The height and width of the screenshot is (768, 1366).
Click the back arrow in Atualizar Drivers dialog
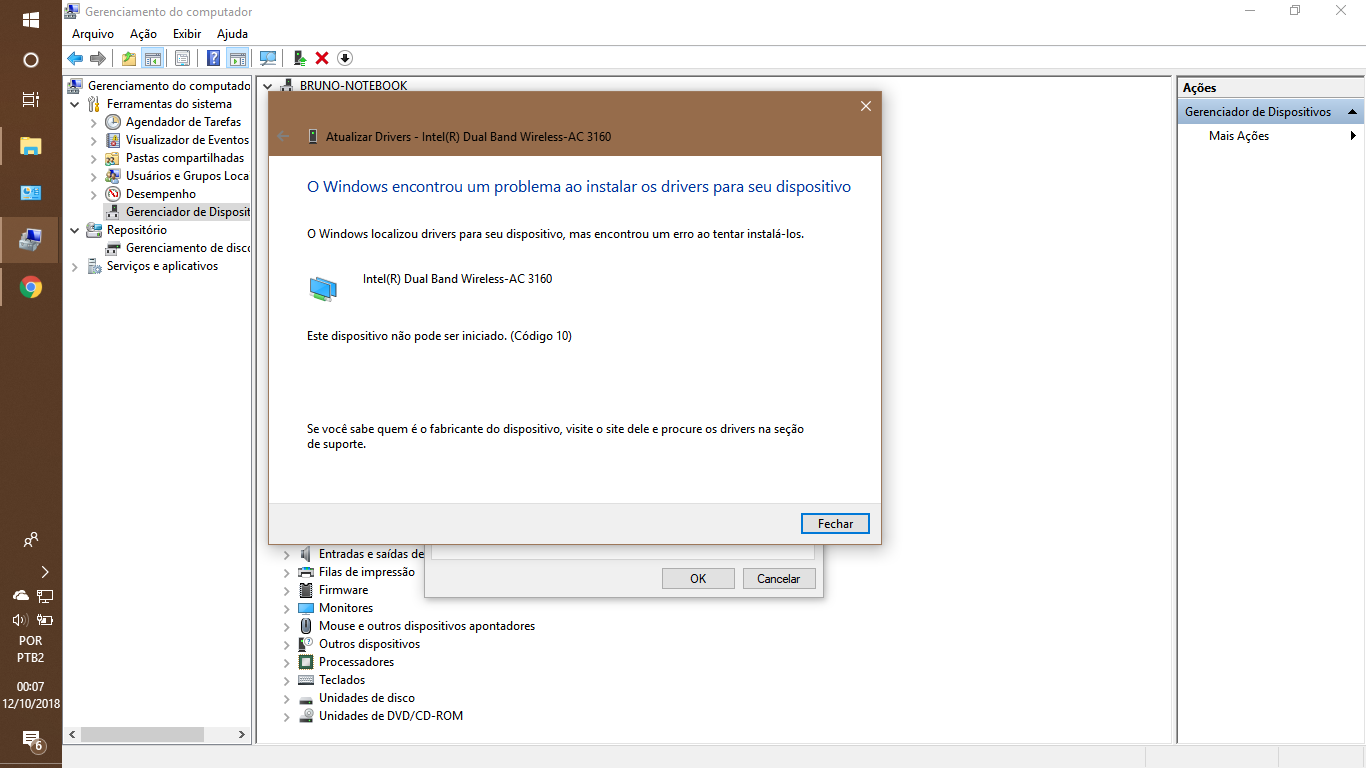pyautogui.click(x=283, y=136)
